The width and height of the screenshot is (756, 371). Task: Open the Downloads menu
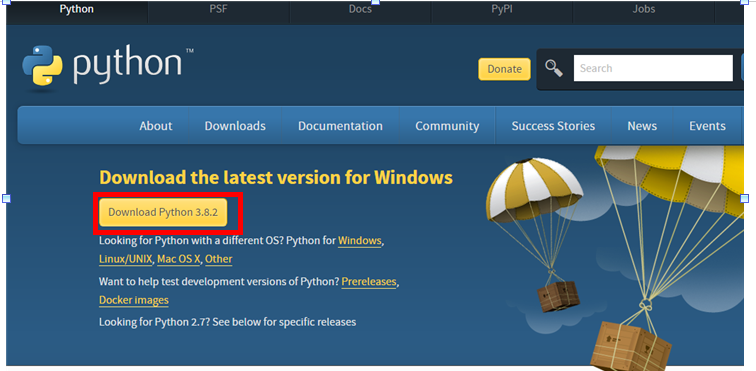[x=235, y=126]
